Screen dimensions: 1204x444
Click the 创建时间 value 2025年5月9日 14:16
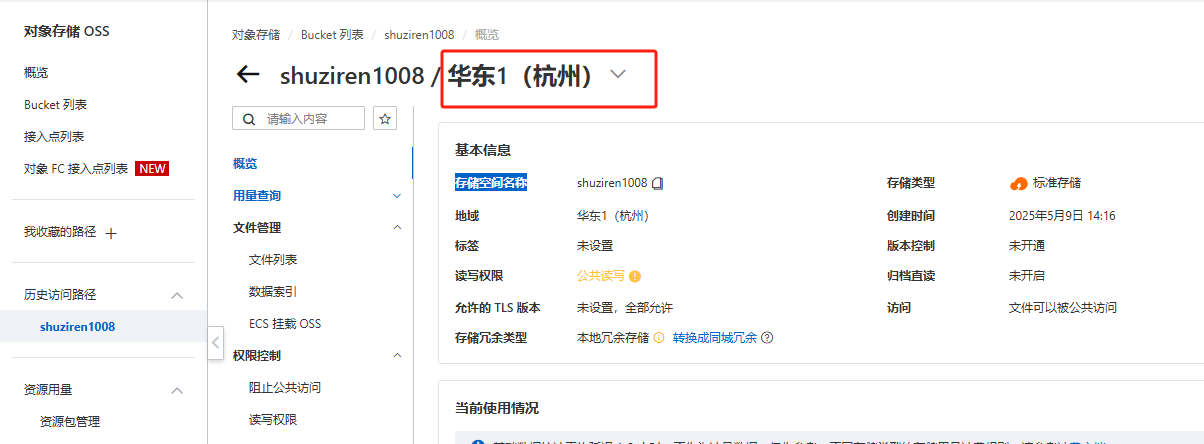point(1062,215)
